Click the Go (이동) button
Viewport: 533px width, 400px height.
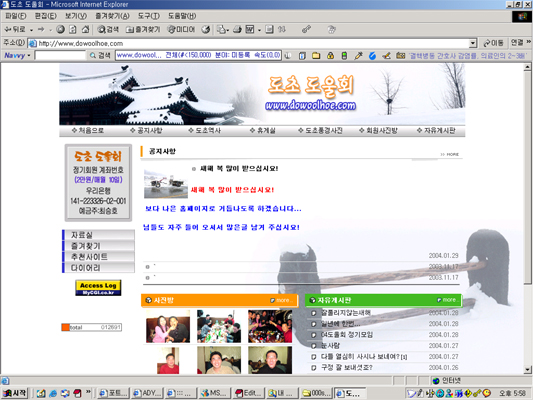[x=493, y=43]
